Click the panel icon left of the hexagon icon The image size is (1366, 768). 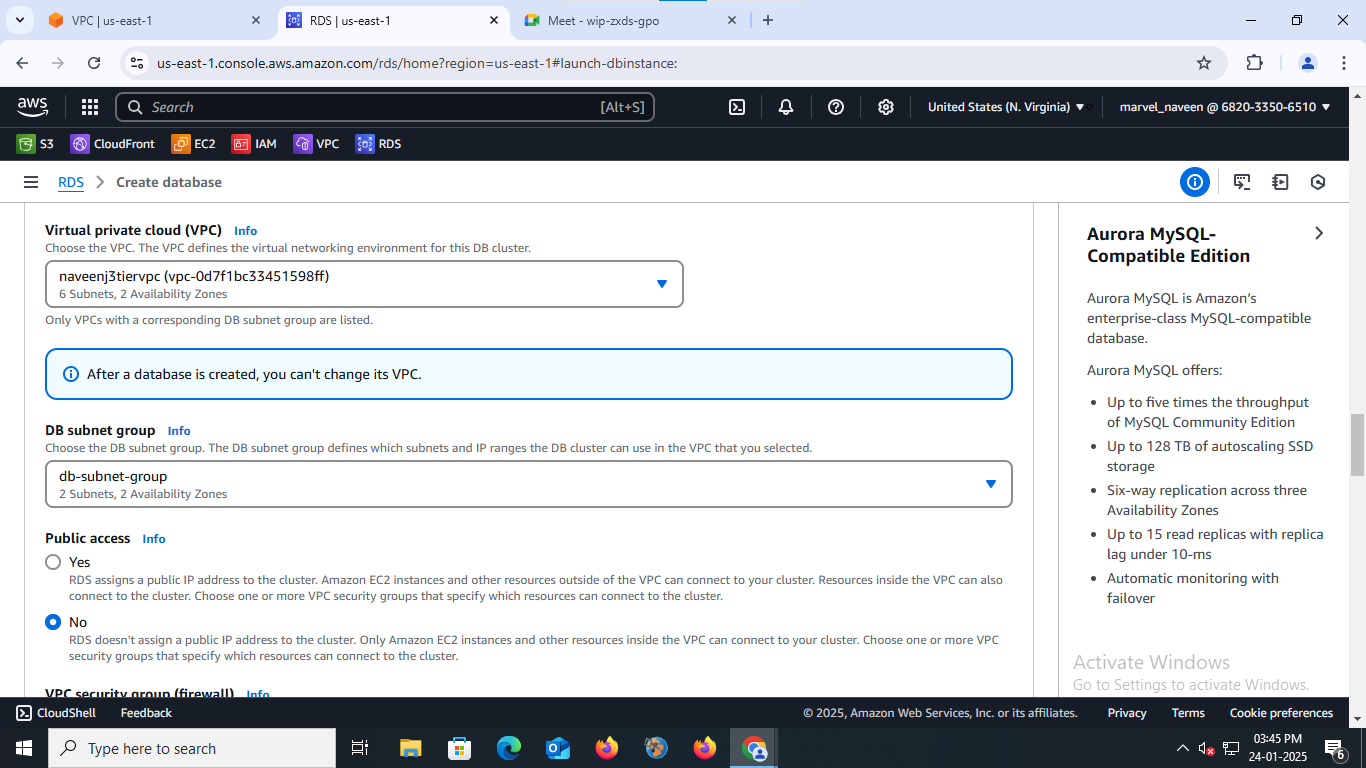pyautogui.click(x=1280, y=182)
